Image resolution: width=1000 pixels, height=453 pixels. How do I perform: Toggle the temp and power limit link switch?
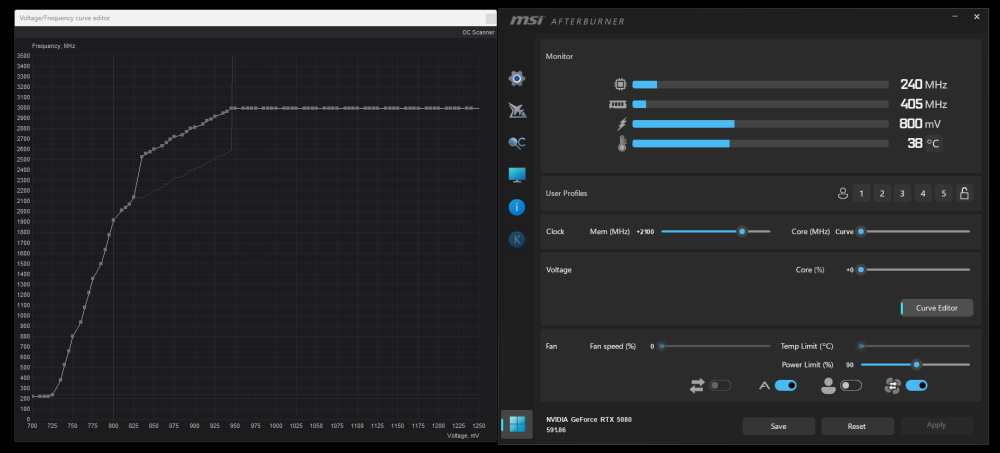click(x=719, y=385)
